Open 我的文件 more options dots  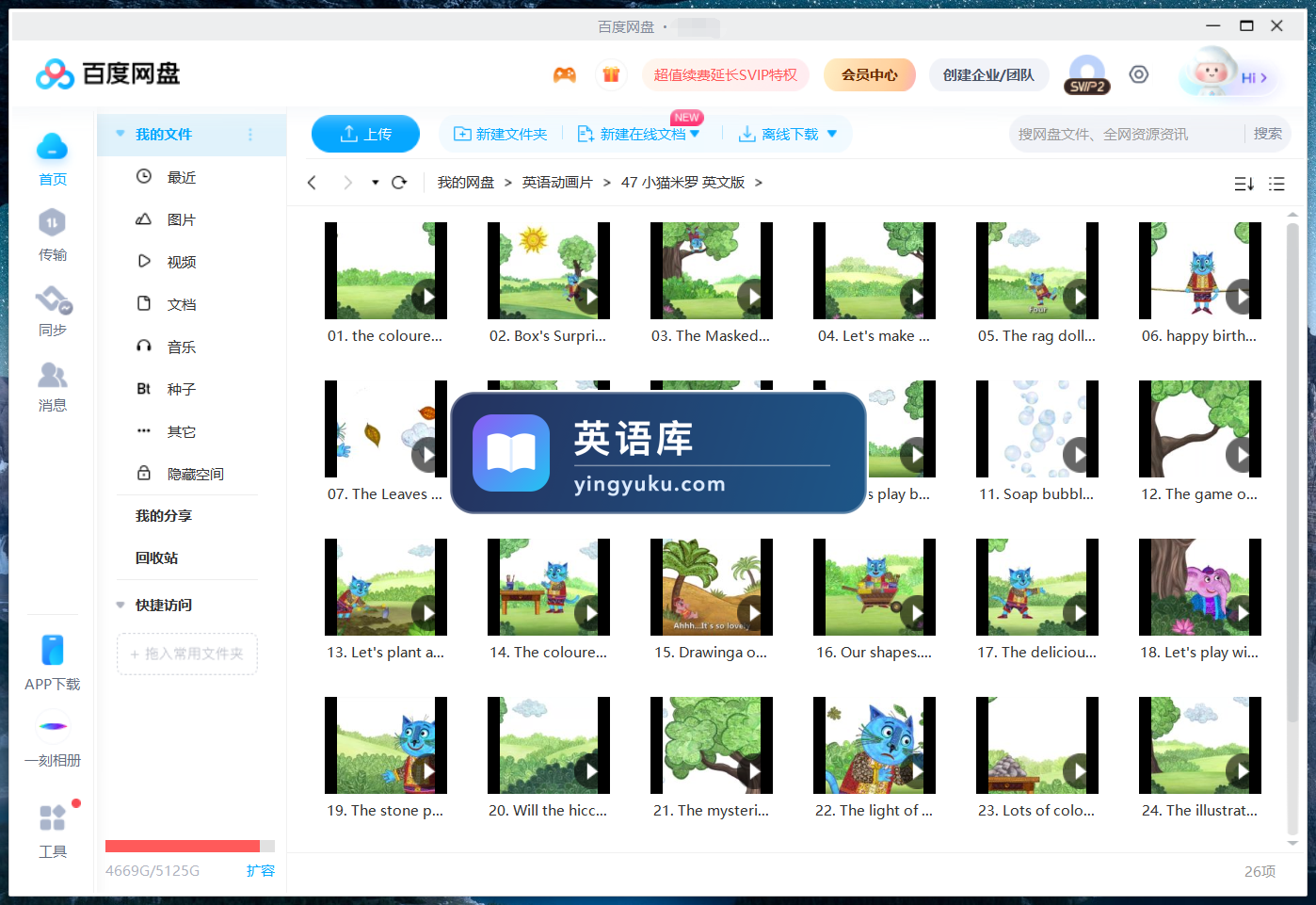[x=250, y=135]
